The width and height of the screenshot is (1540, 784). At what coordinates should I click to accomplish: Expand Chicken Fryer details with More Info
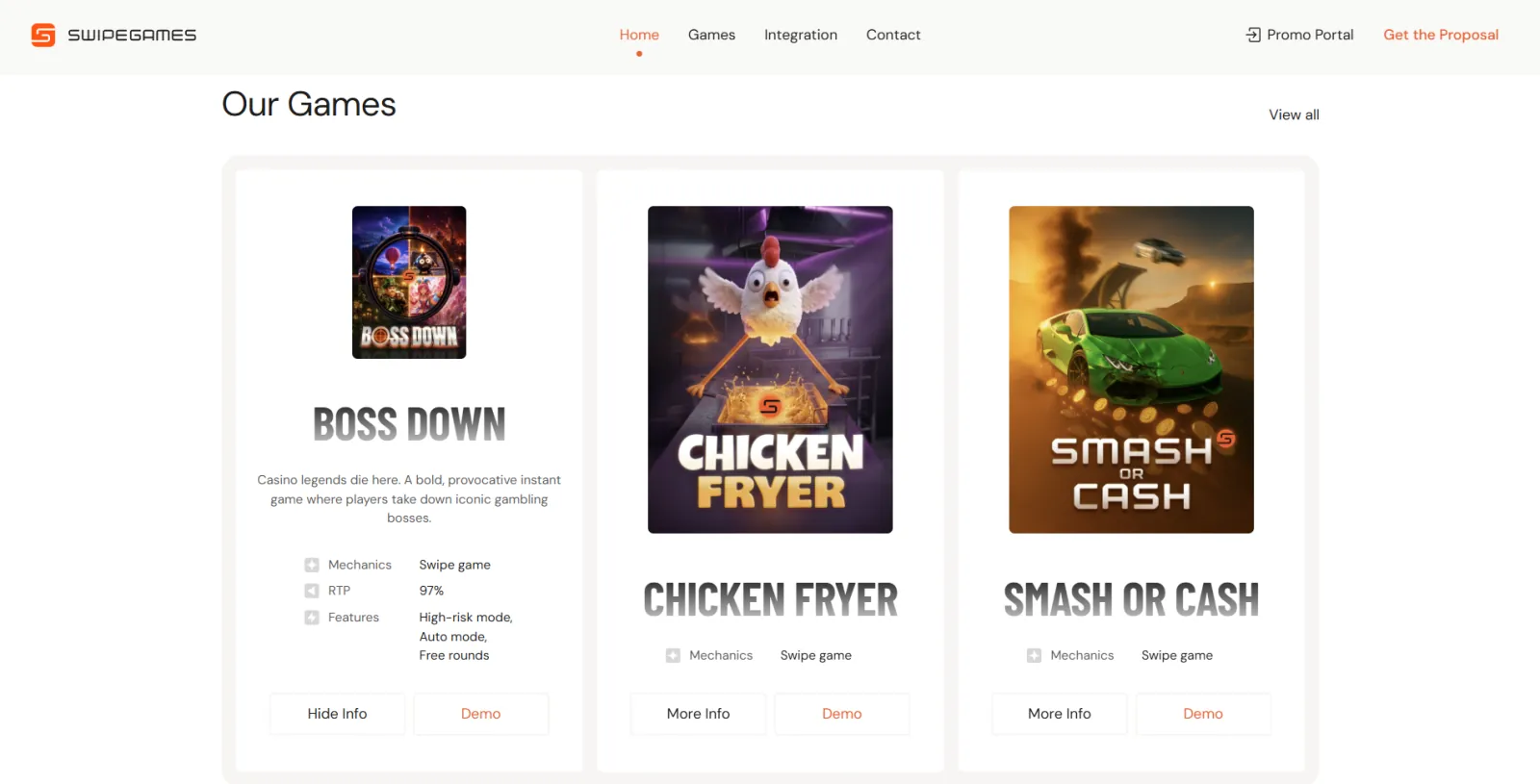point(698,714)
